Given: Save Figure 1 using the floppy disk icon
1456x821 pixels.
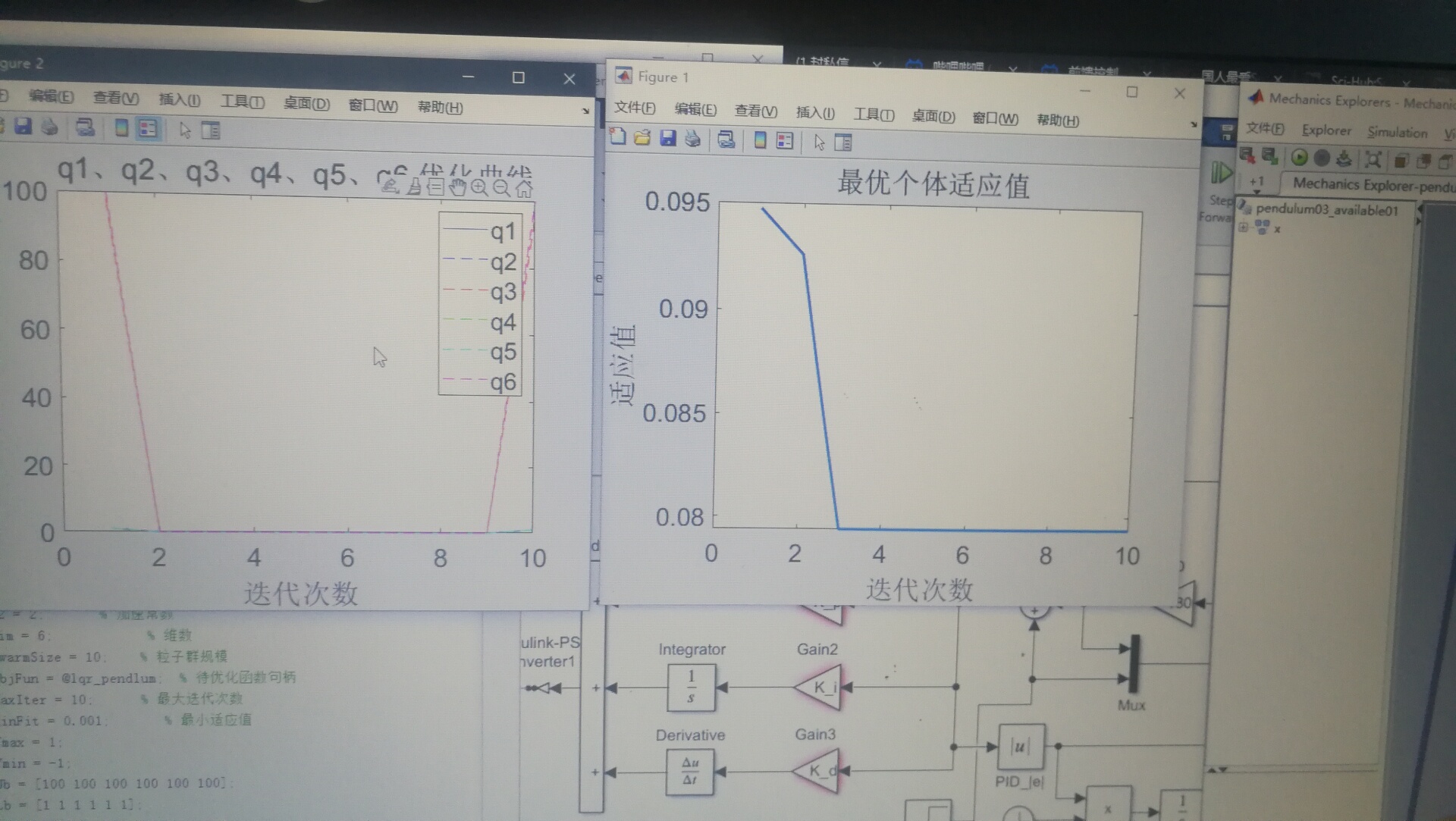Looking at the screenshot, I should [x=667, y=138].
